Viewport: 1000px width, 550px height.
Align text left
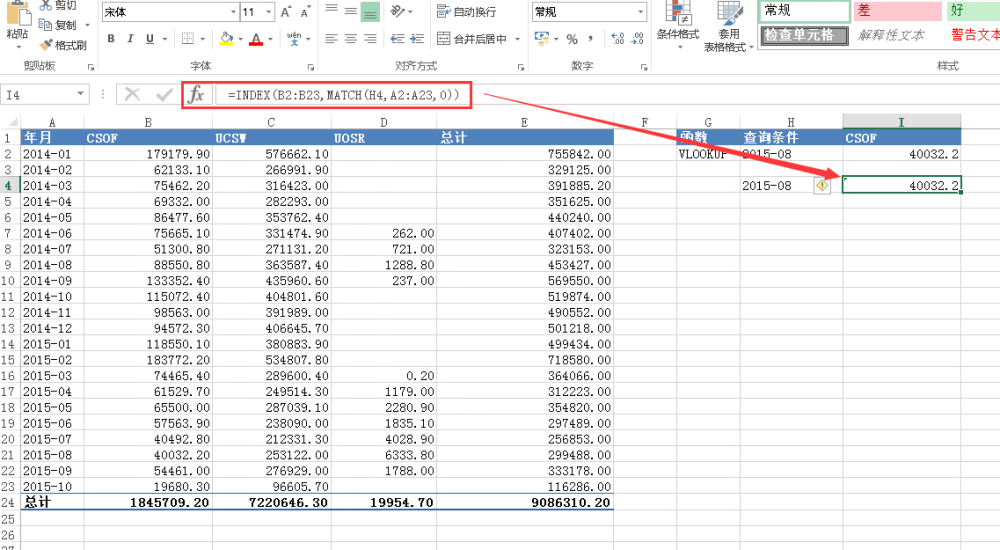(x=331, y=39)
